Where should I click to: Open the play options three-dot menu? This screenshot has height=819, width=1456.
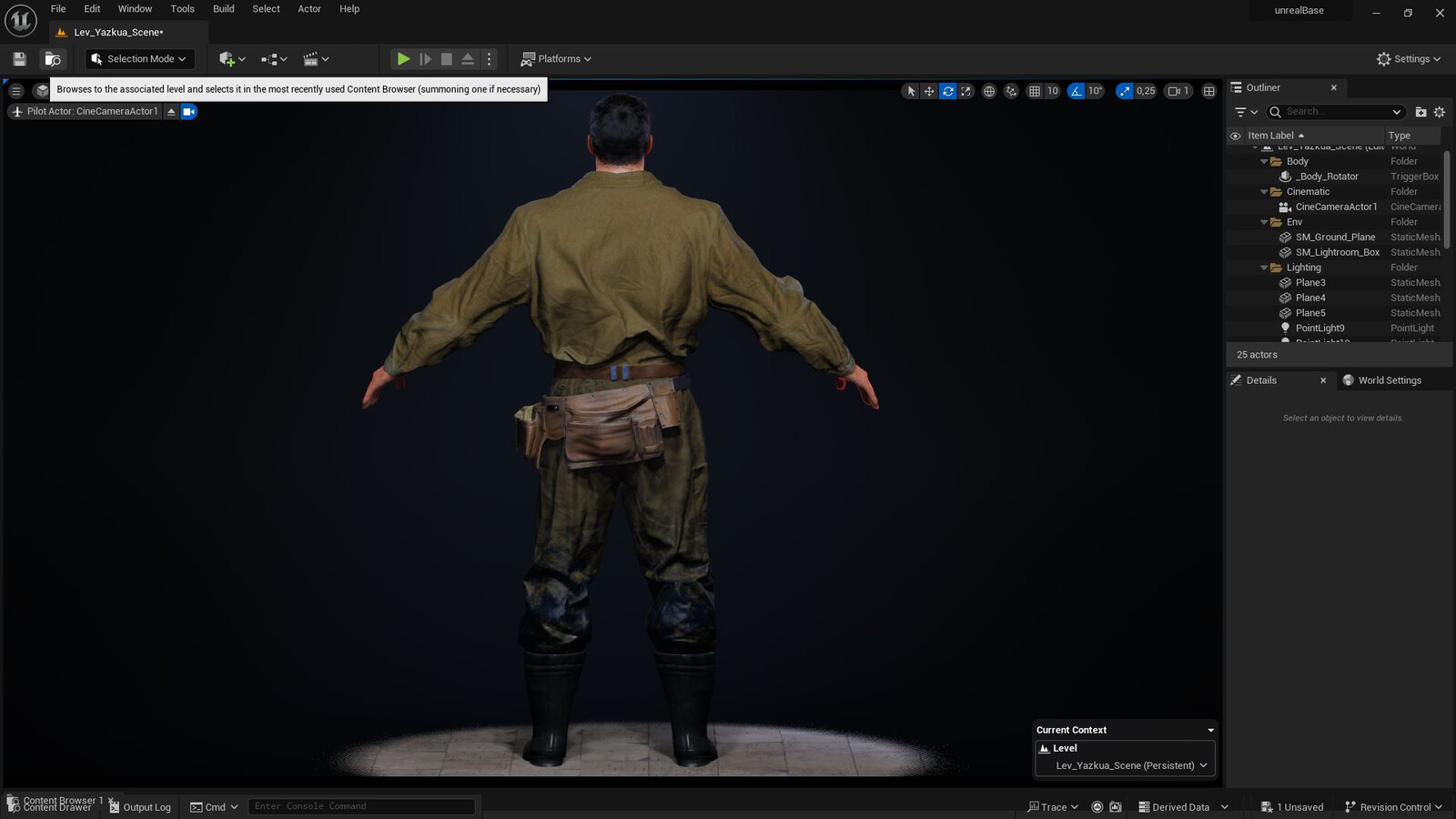490,59
